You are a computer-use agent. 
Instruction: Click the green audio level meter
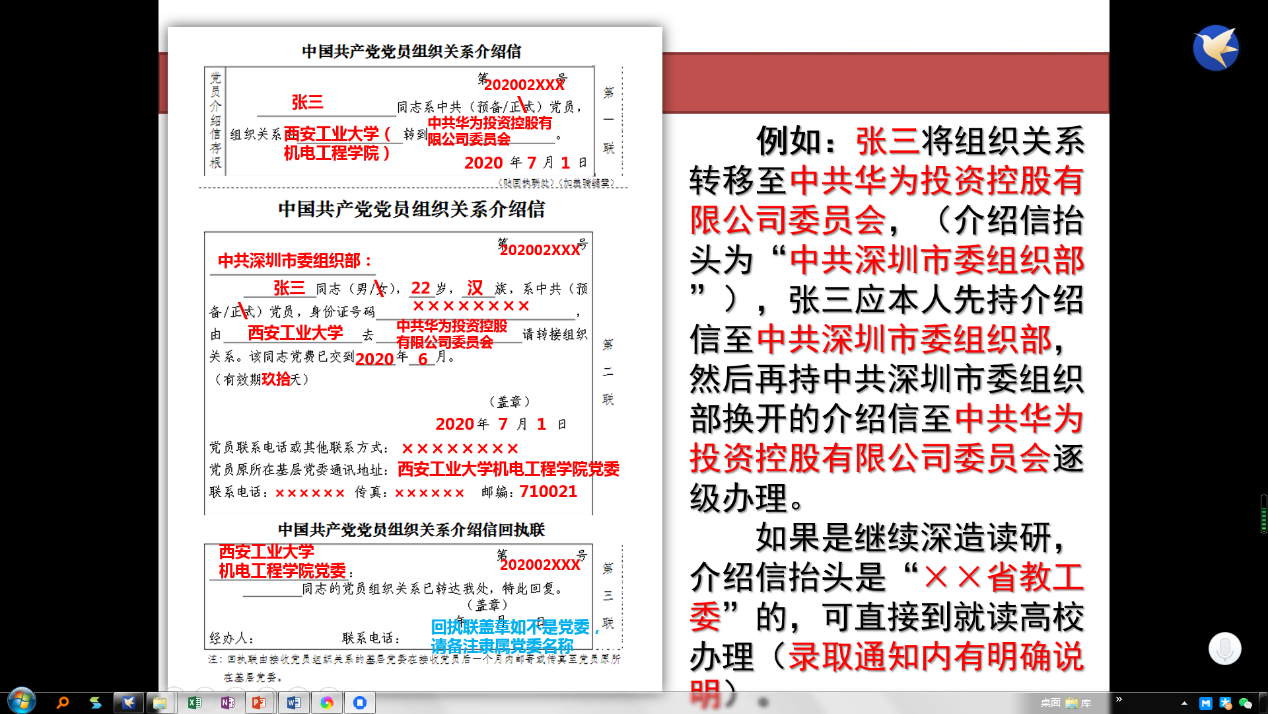[x=1263, y=515]
